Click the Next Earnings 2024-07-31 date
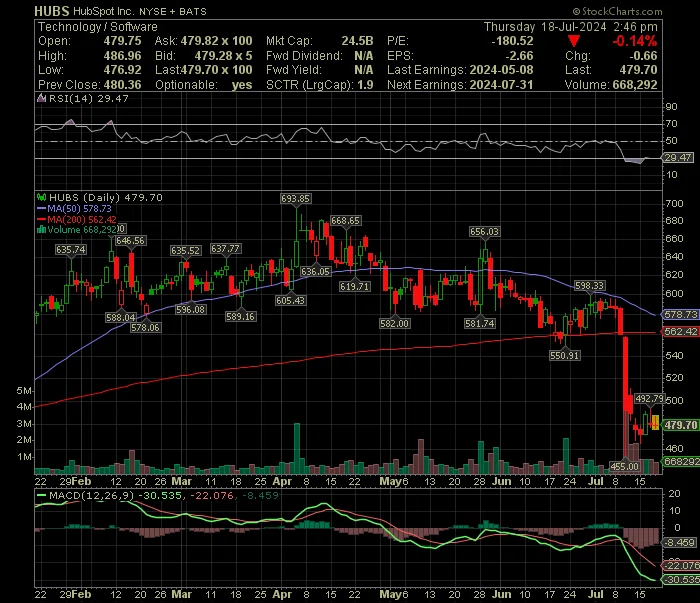The width and height of the screenshot is (700, 603). pyautogui.click(x=501, y=85)
